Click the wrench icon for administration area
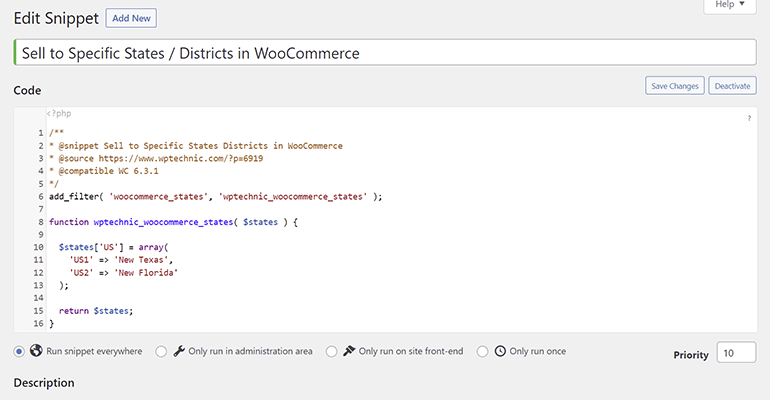Screen dimensions: 770x400 tap(179, 351)
